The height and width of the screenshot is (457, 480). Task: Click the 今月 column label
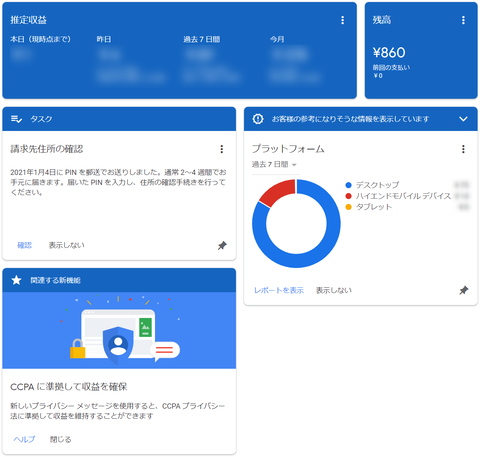[x=277, y=39]
